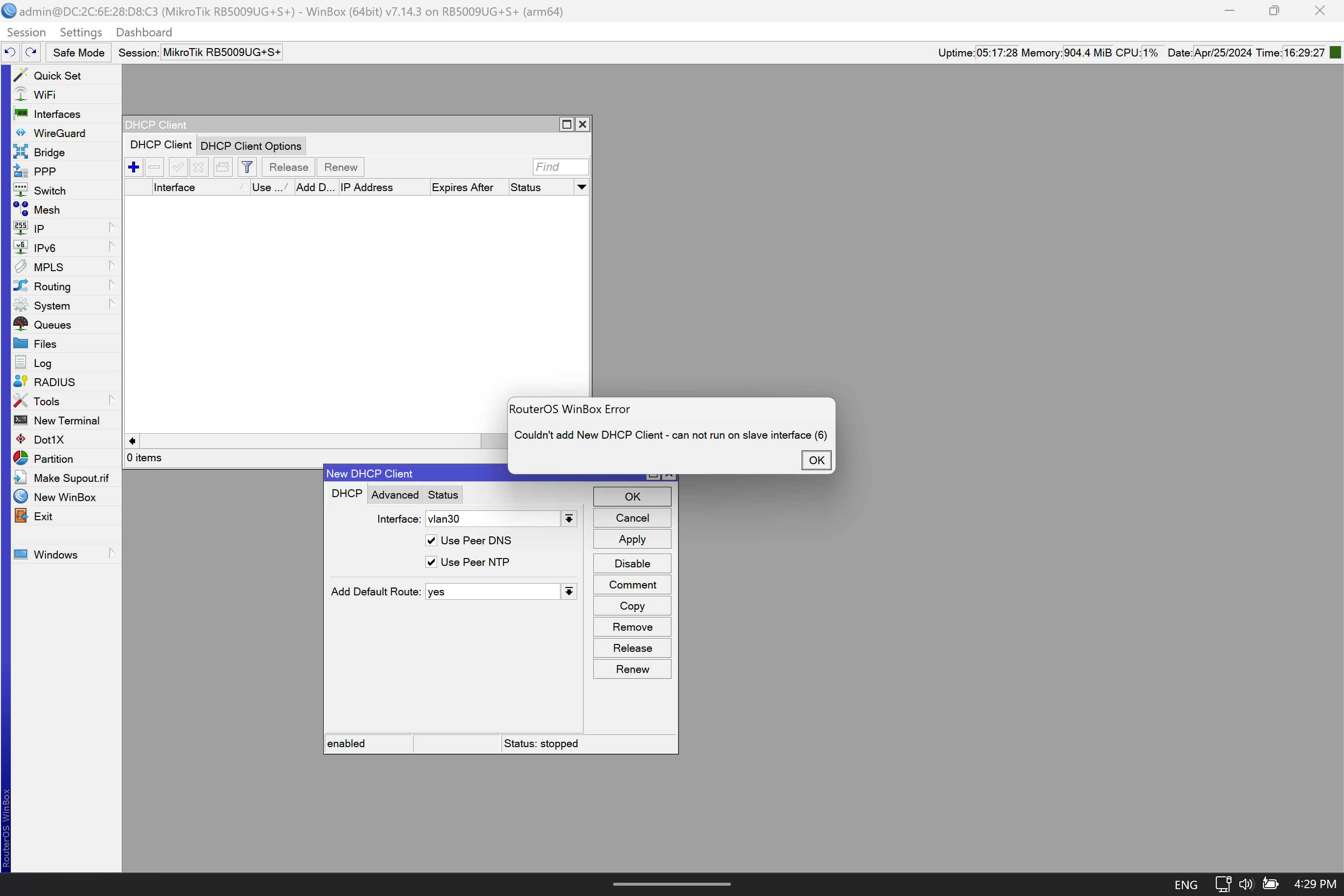
Task: Switch to the DHCP Client Options tab
Action: [251, 145]
